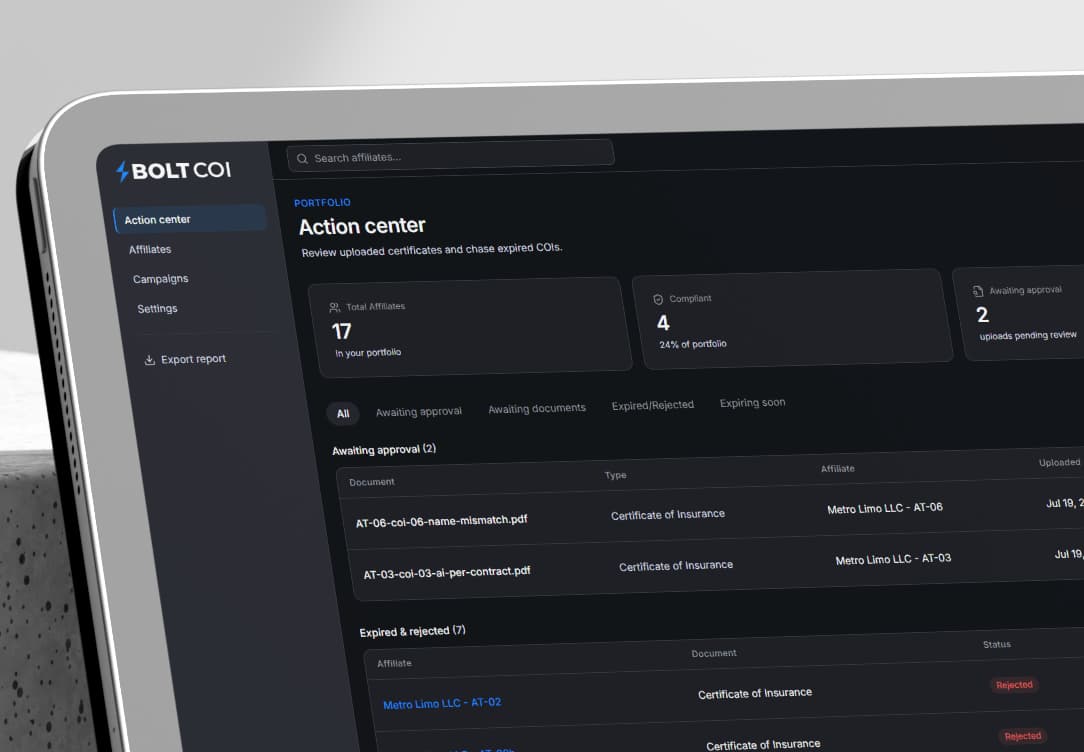Screen dimensions: 1084x752
Task: Show the Expiring soon tab
Action: (x=752, y=402)
